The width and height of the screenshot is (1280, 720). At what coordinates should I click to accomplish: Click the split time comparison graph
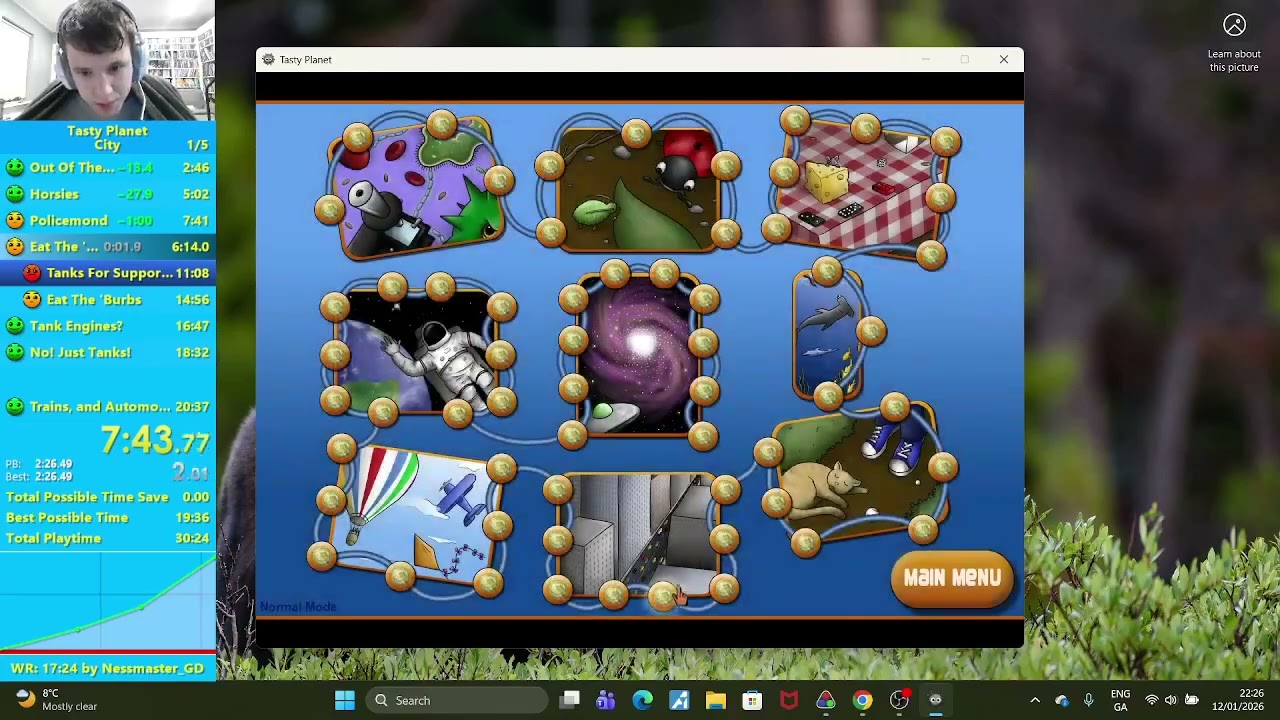coord(107,600)
